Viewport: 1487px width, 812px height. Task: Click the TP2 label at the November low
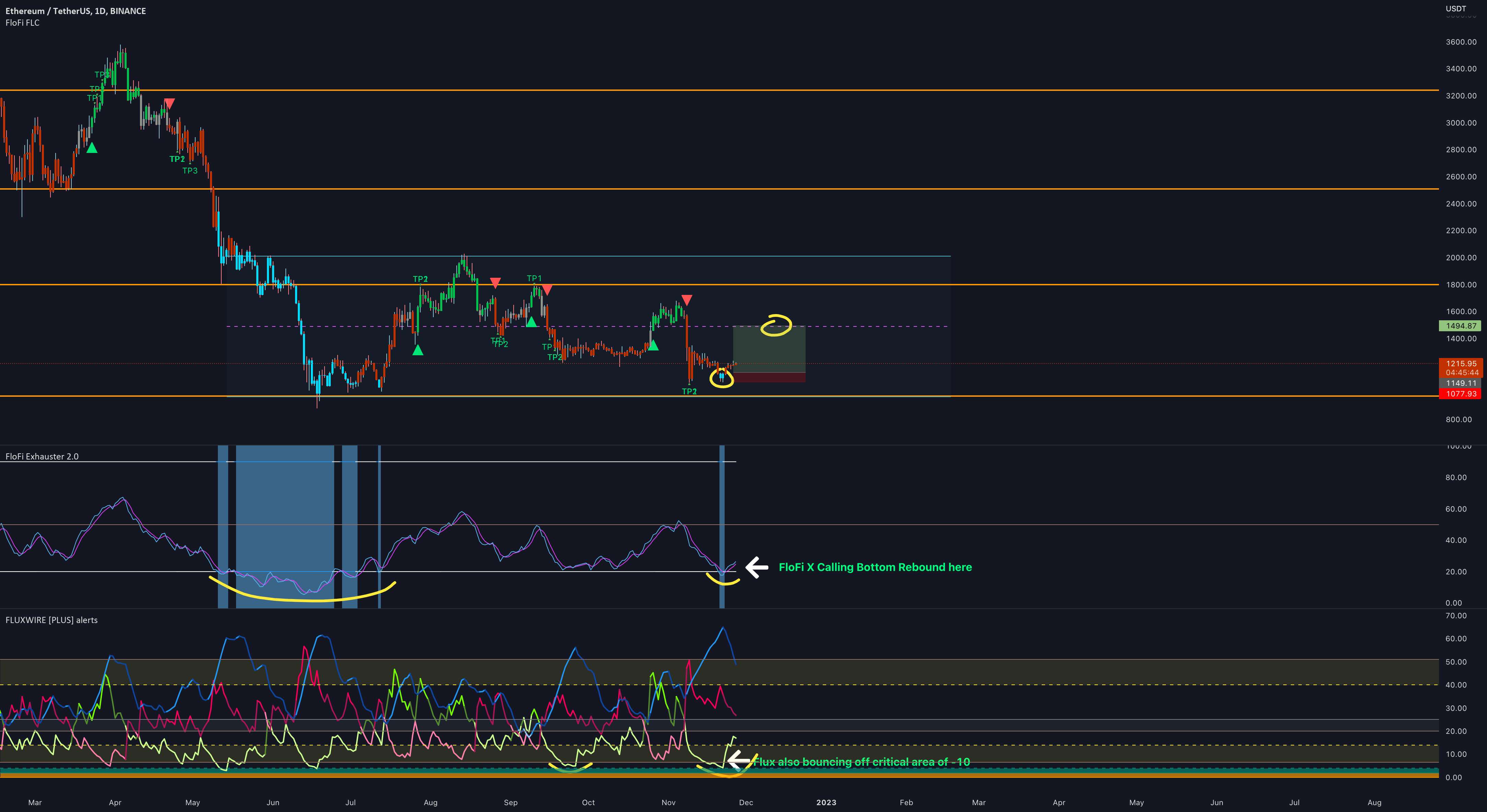point(689,392)
